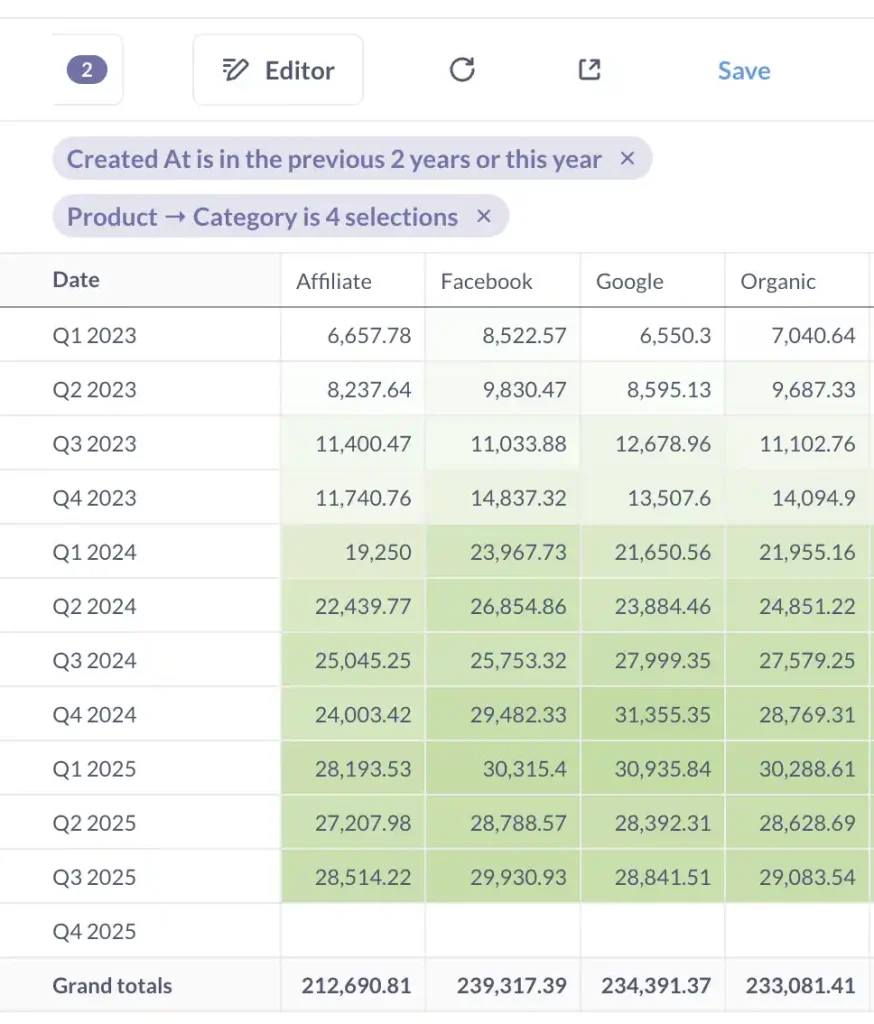Select Facebook grand total 239,317.39
This screenshot has height=1024, width=874.
(511, 986)
